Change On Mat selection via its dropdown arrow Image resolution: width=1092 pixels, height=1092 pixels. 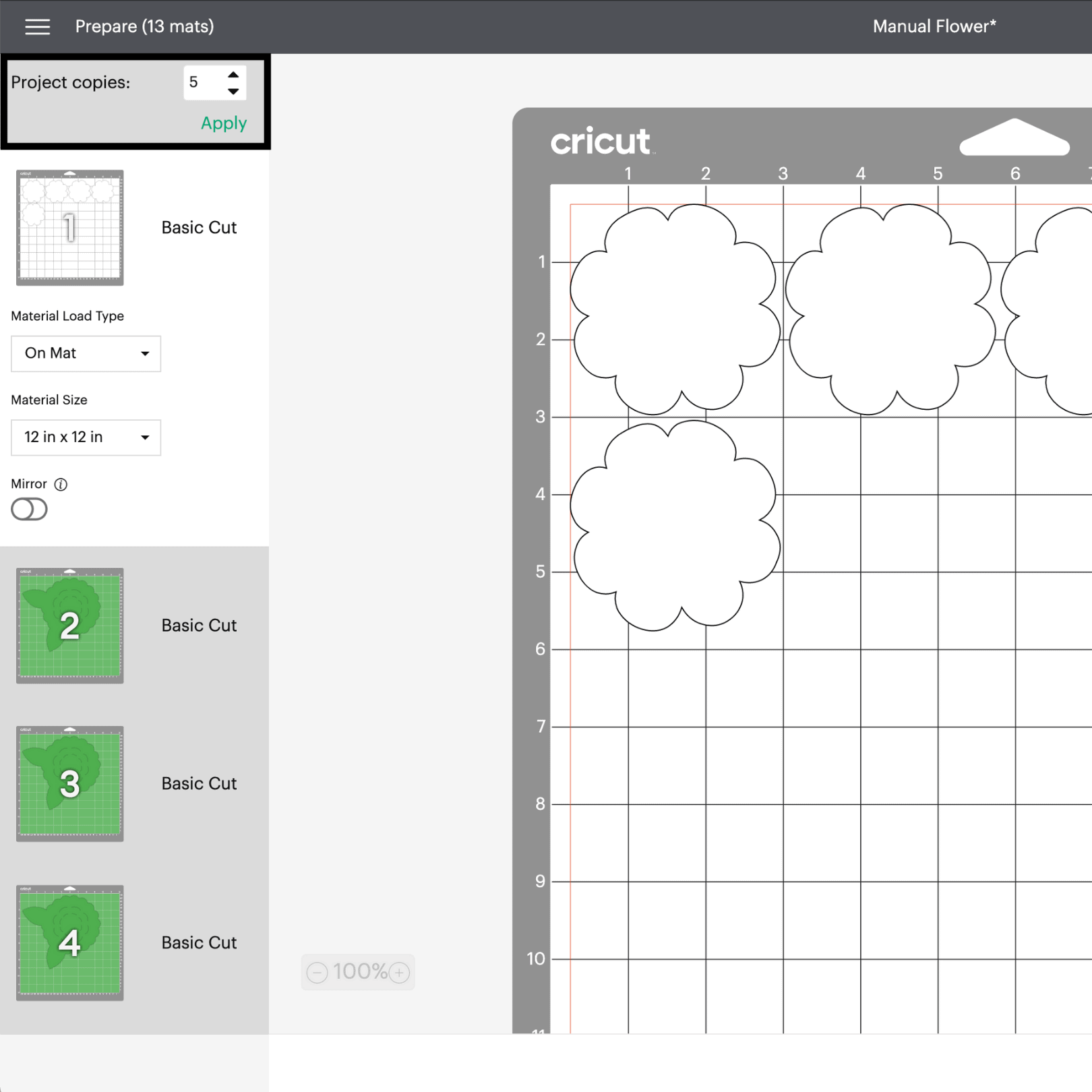point(145,353)
